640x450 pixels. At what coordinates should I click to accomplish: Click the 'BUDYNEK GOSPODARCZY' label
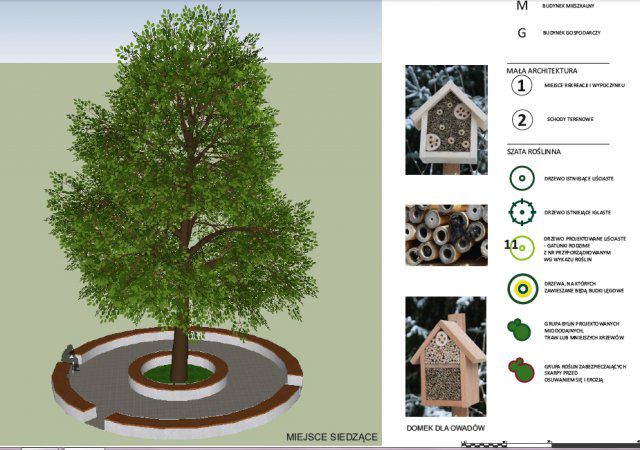[x=571, y=33]
